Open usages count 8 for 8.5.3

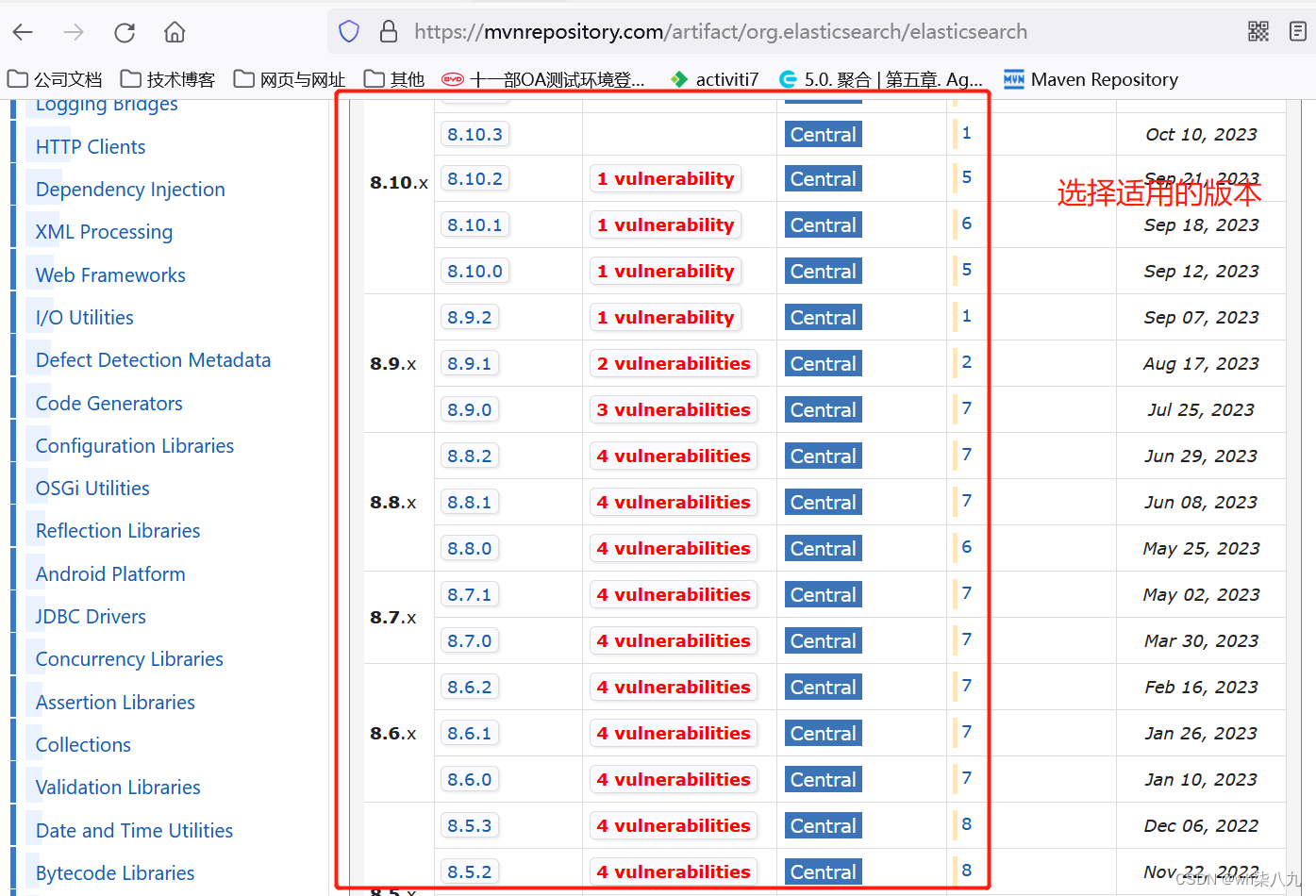tap(966, 824)
